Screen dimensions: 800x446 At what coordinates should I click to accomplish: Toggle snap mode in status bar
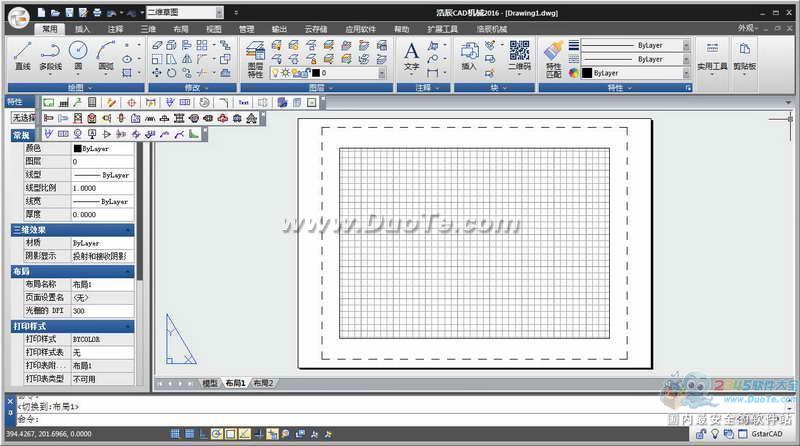pos(176,434)
